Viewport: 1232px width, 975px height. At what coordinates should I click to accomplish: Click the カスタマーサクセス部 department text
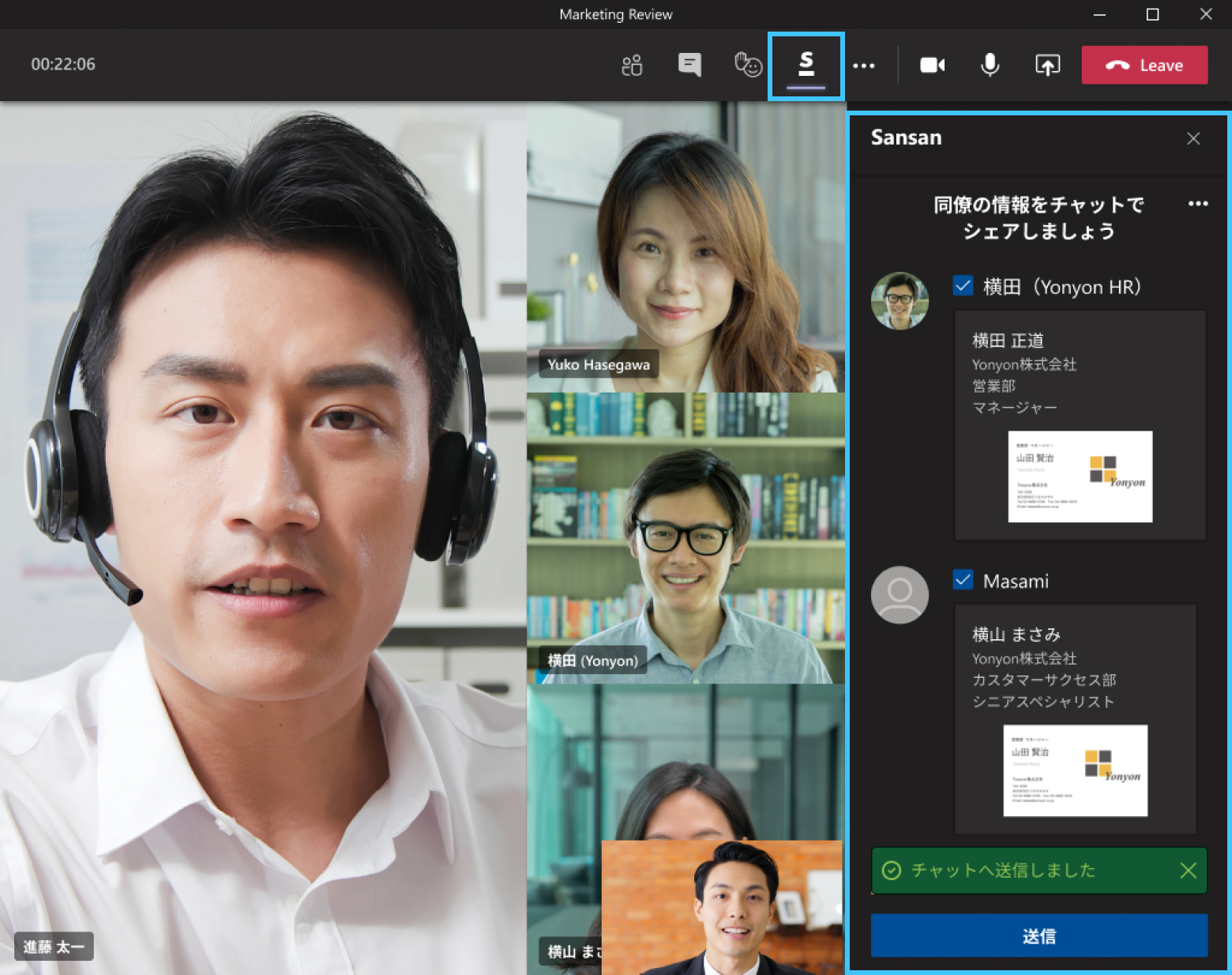[x=1044, y=680]
